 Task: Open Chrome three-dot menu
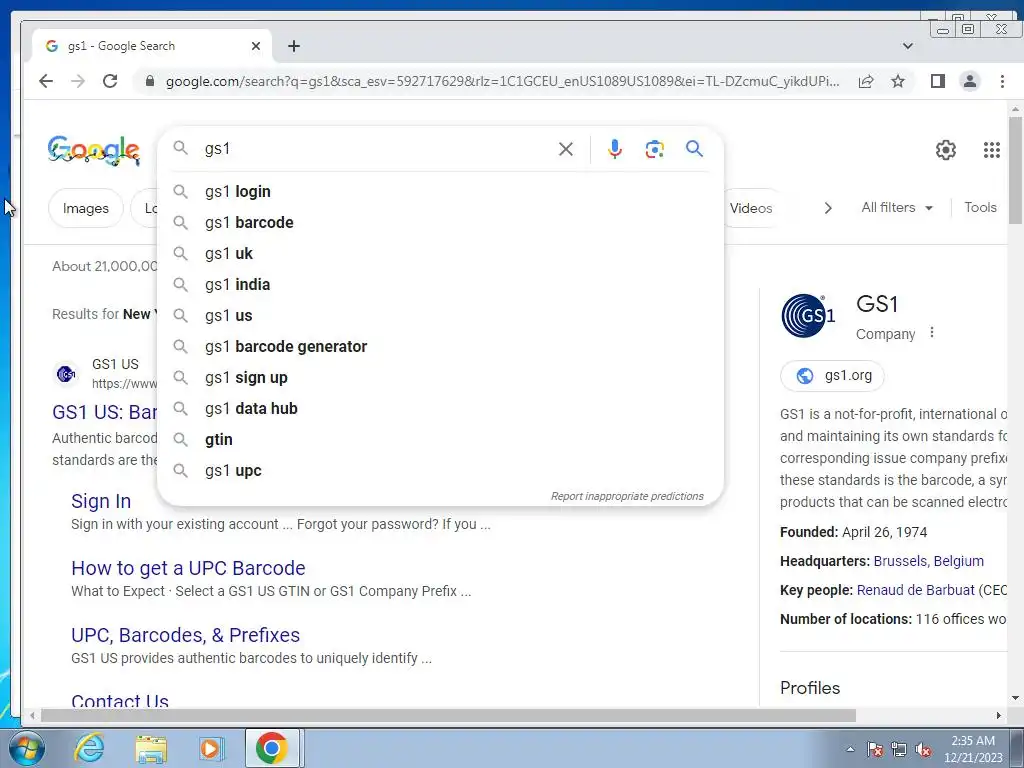[1002, 81]
